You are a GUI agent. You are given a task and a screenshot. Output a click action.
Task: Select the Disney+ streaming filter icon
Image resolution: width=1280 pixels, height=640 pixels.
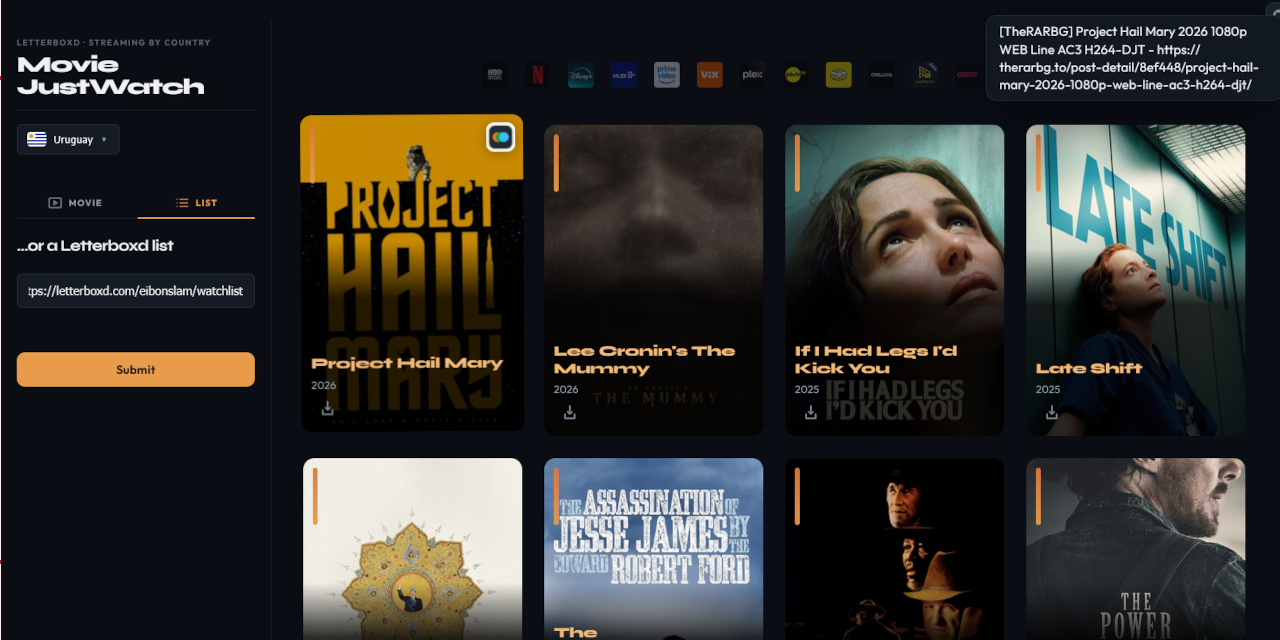point(581,74)
